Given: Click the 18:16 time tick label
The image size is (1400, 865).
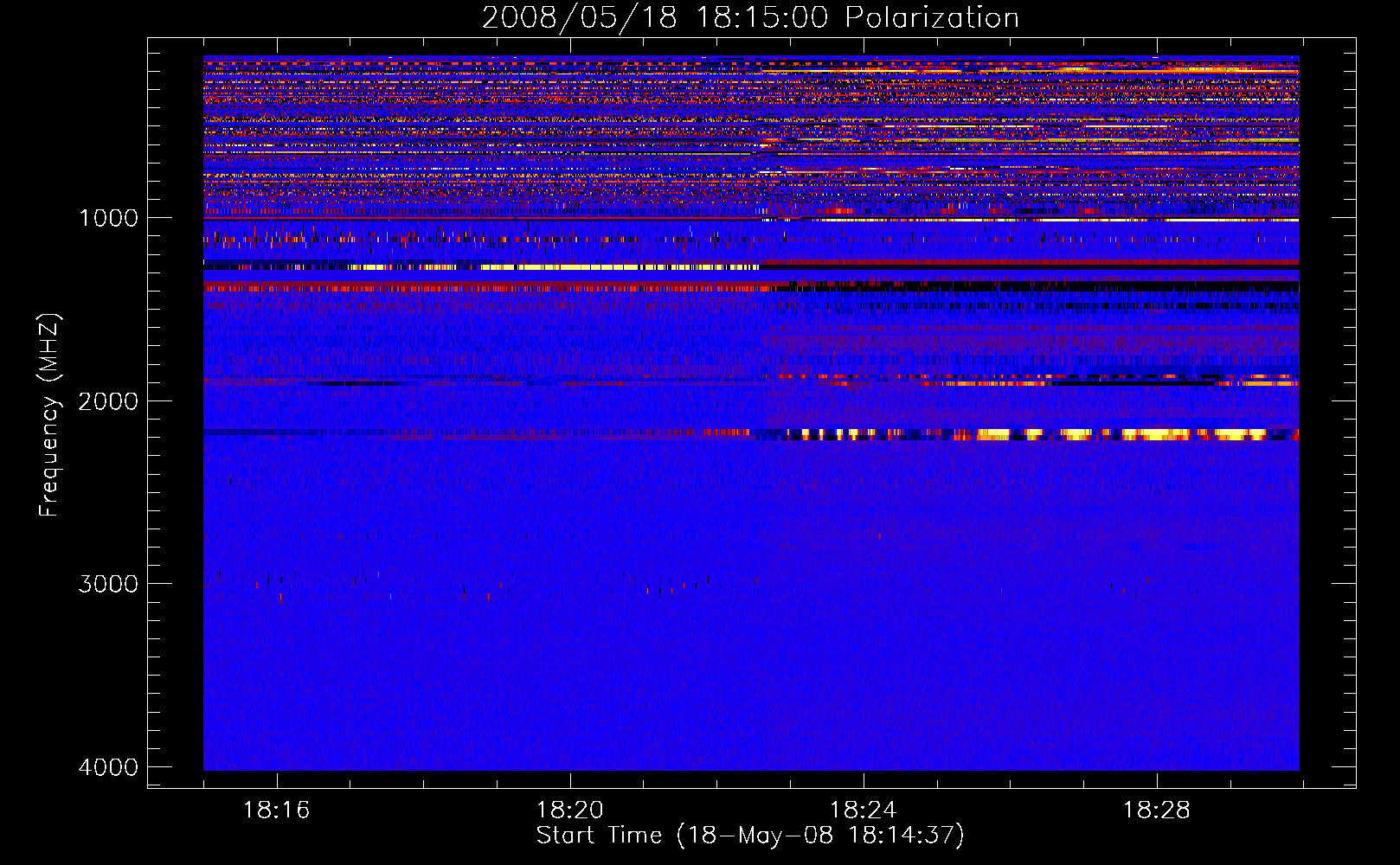Looking at the screenshot, I should pyautogui.click(x=276, y=811).
